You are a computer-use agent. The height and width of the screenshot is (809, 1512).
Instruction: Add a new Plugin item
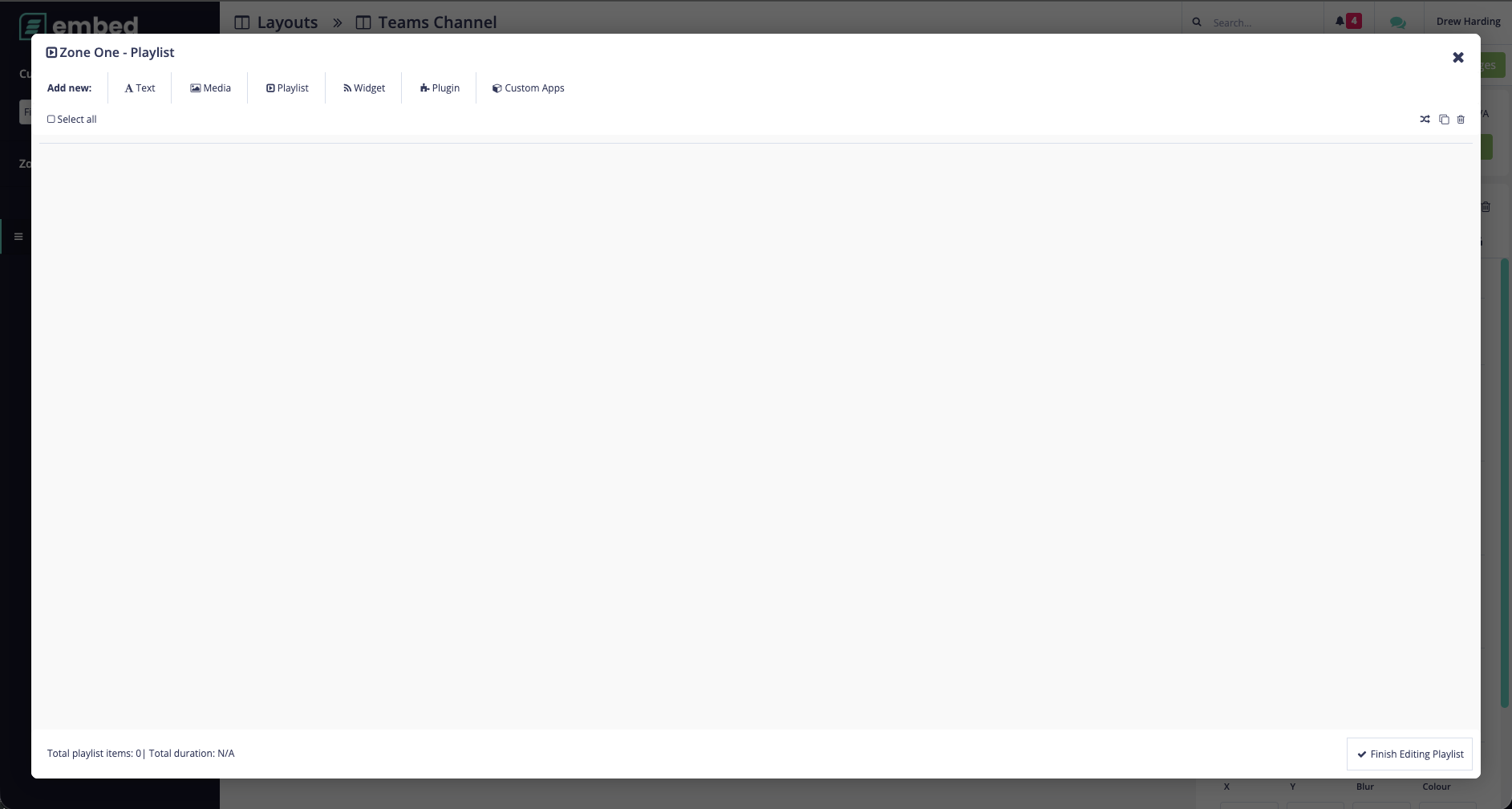[440, 88]
